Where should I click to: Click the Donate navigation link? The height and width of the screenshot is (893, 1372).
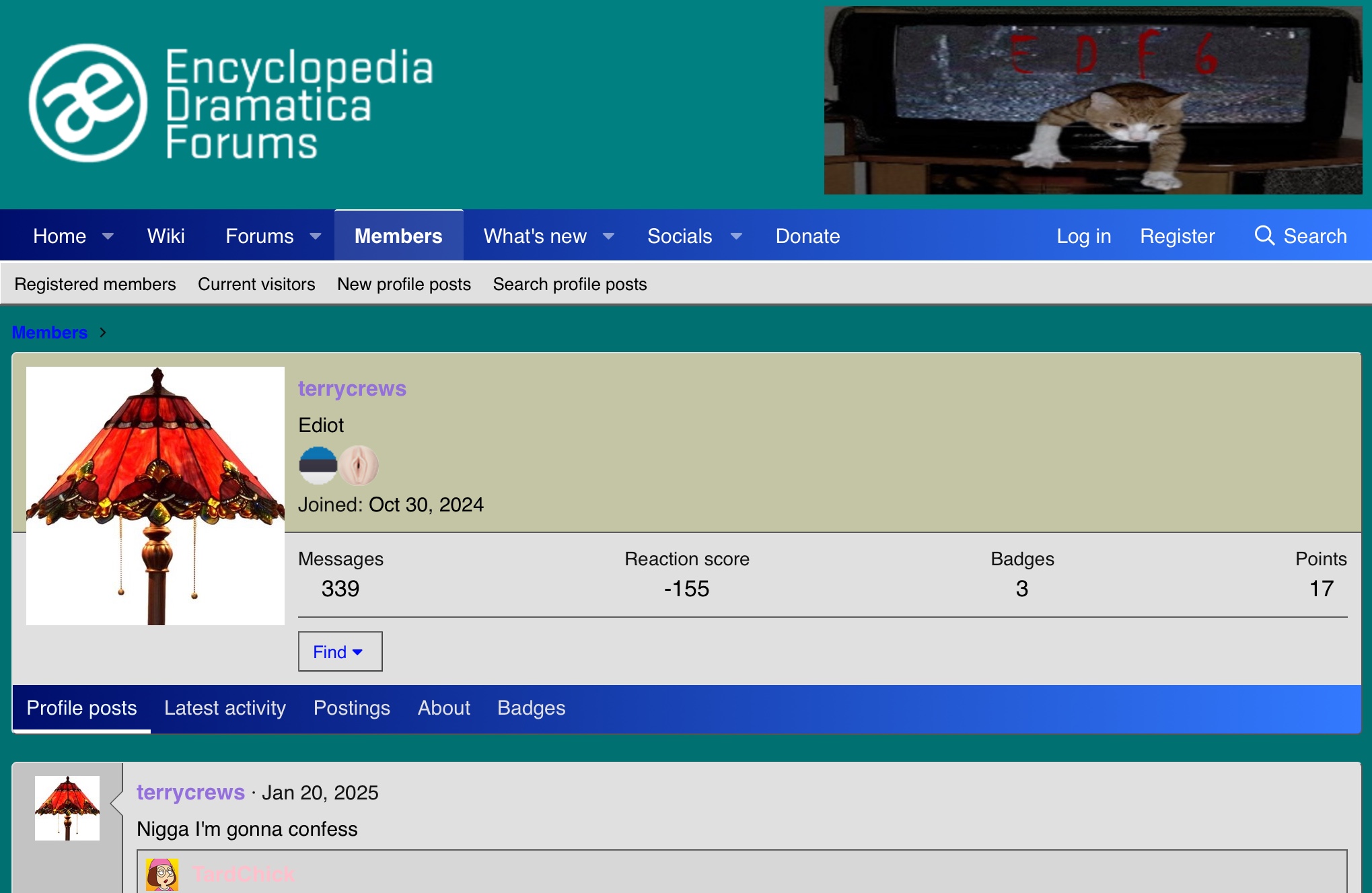click(x=807, y=236)
